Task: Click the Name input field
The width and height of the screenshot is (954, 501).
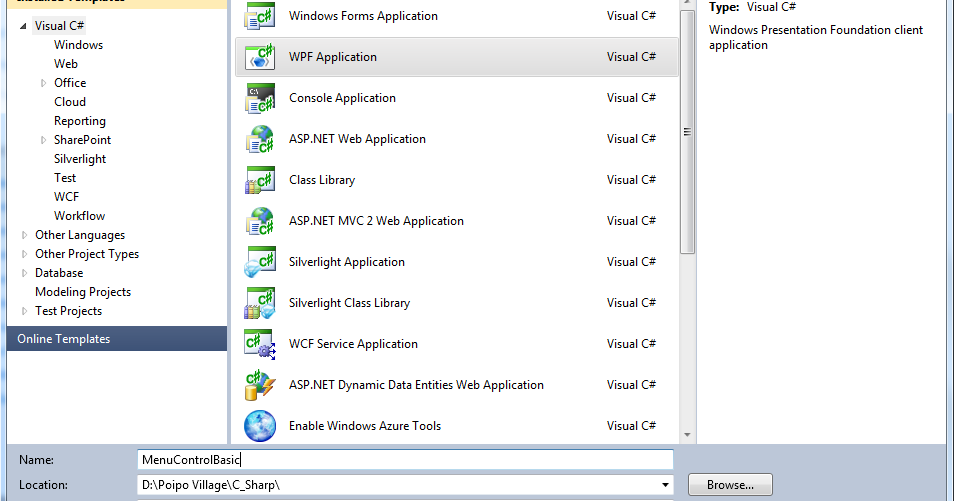Action: pyautogui.click(x=405, y=460)
